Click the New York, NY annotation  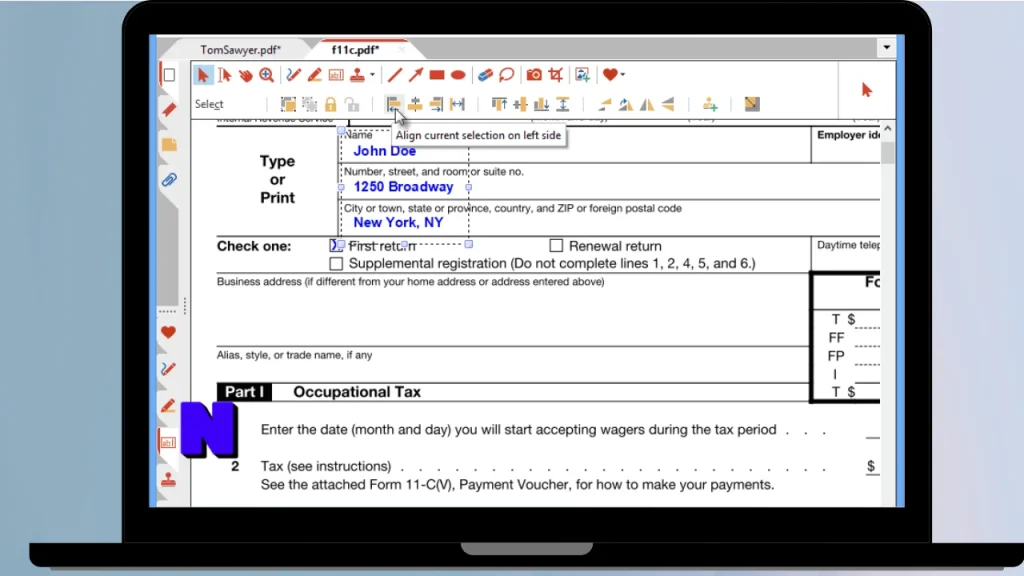[x=398, y=223]
